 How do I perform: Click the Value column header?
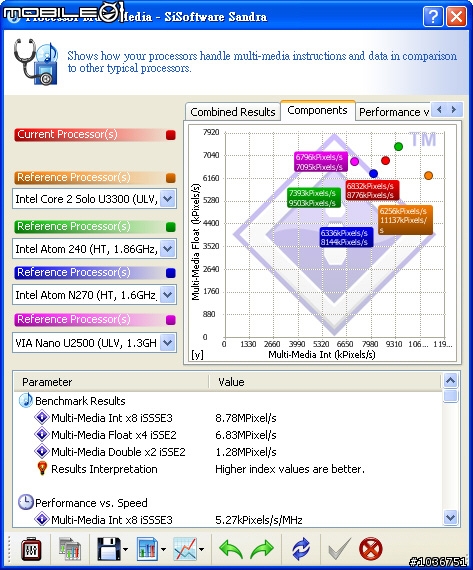[x=325, y=382]
